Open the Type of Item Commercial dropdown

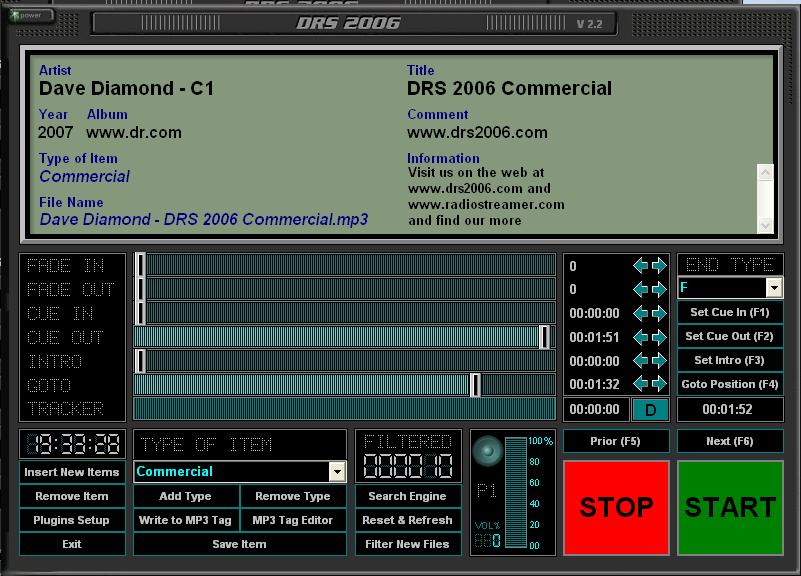(337, 472)
